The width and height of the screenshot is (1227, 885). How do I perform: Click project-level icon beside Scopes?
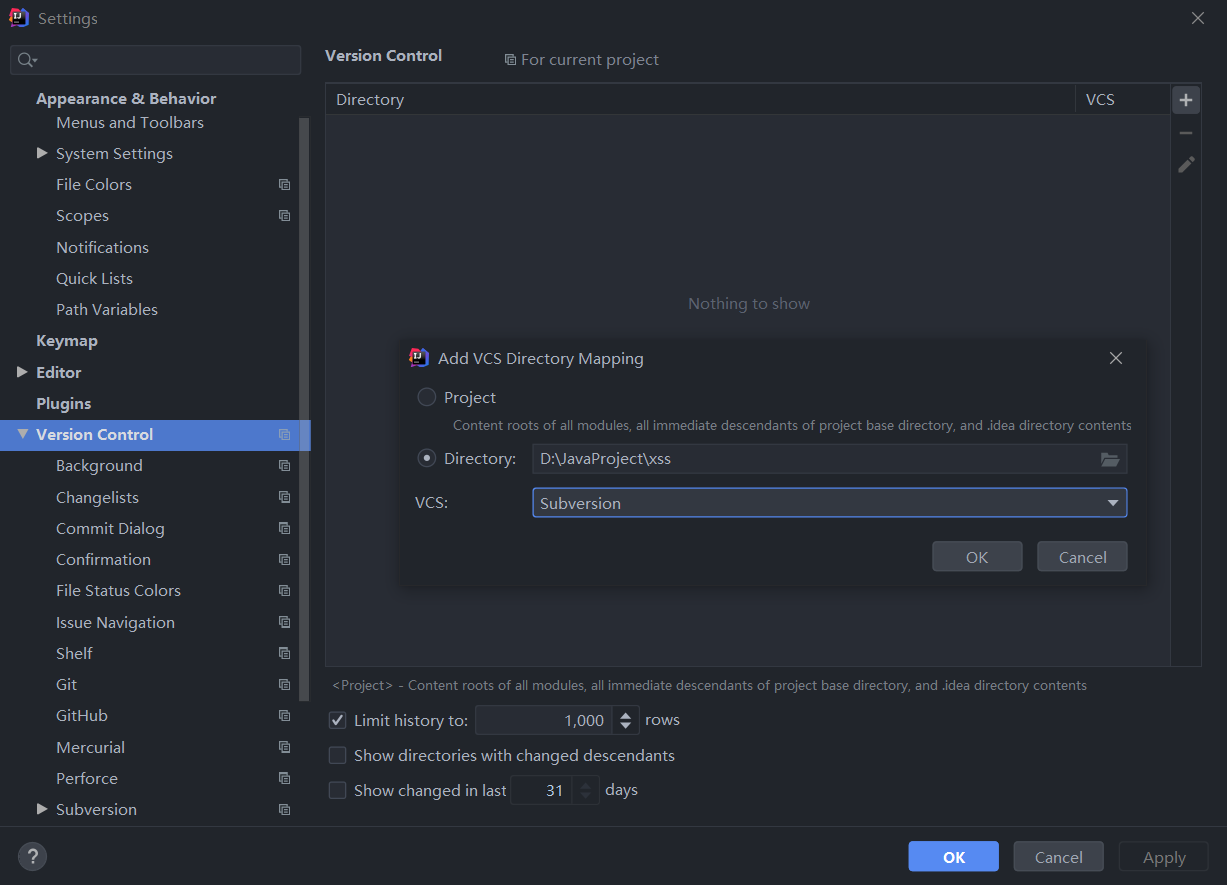tap(285, 216)
